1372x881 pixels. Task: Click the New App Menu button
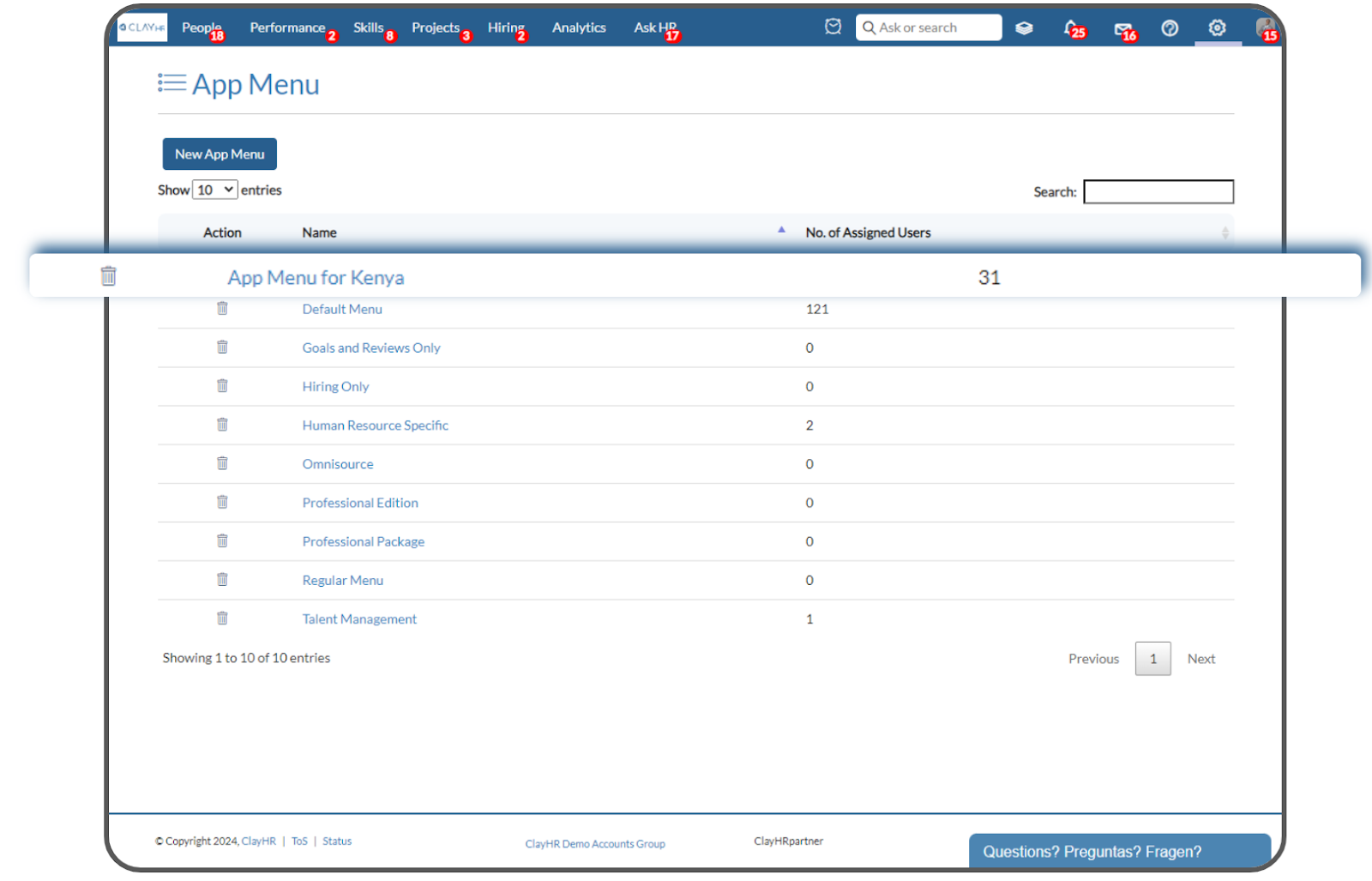[220, 154]
